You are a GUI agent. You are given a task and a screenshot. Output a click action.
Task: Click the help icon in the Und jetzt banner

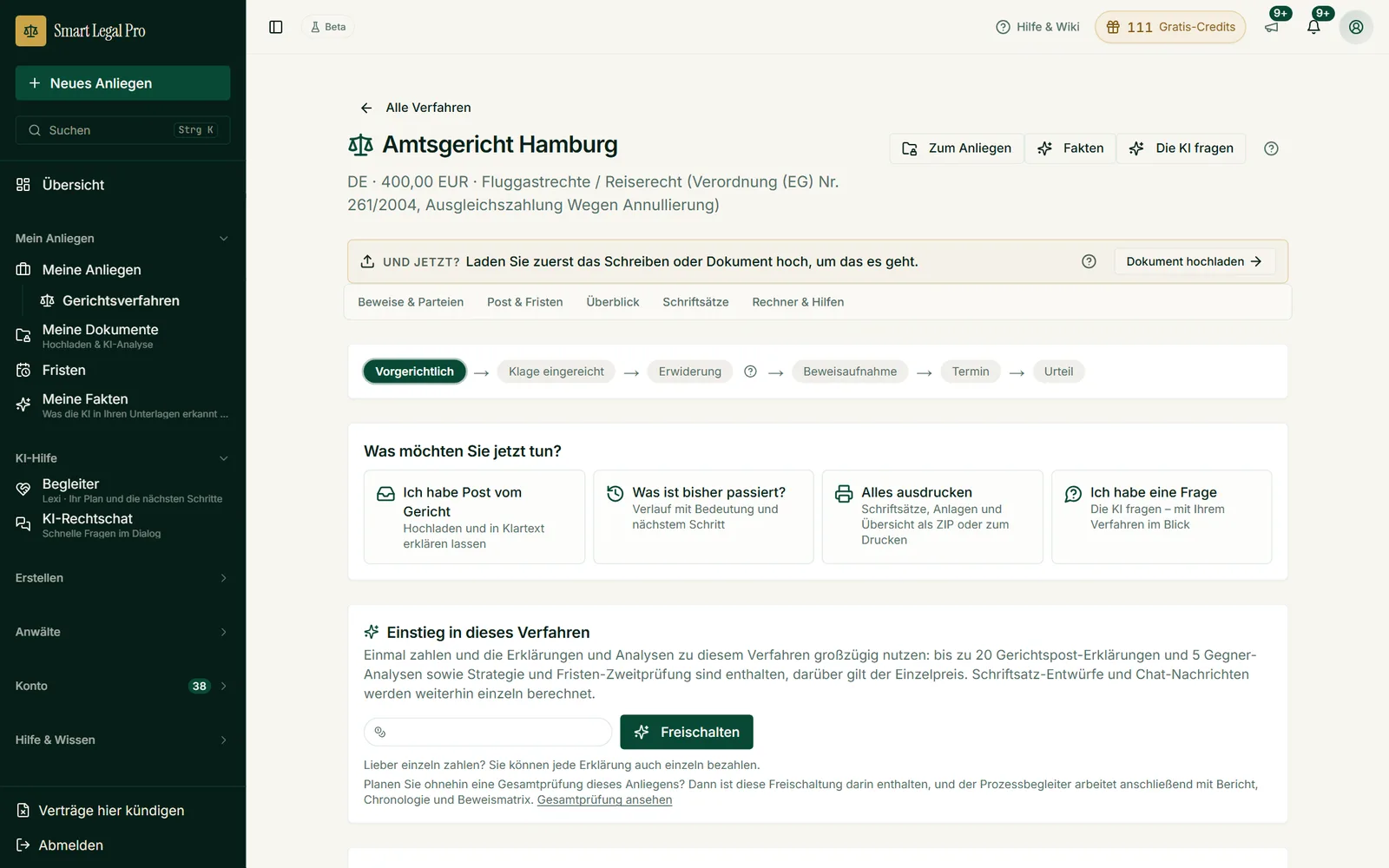[1089, 261]
